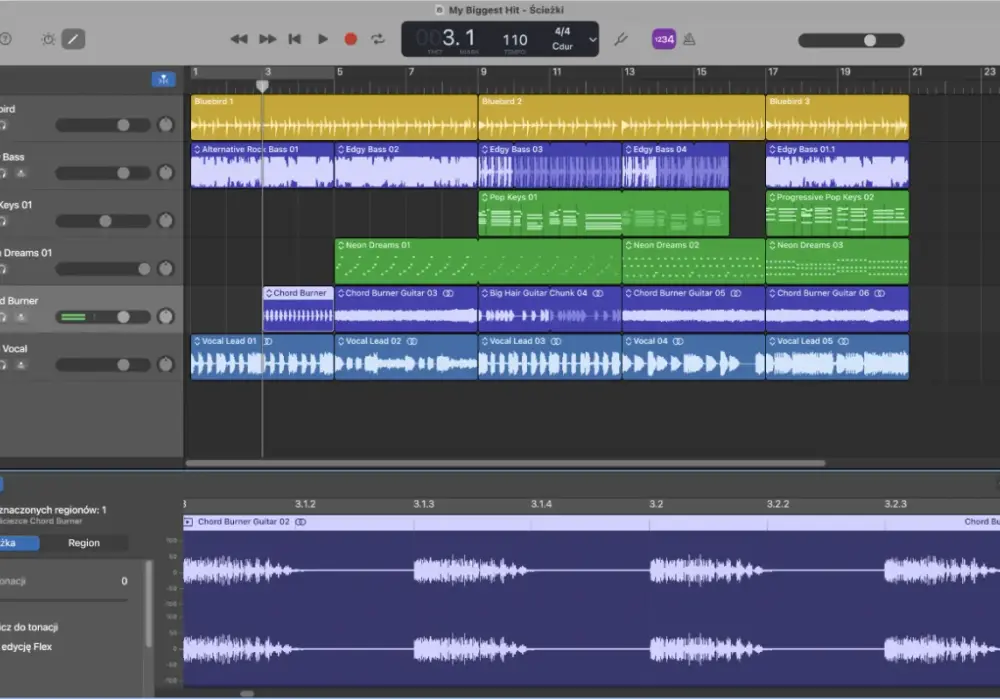
Task: Click loop icon on Chord Burner Guitar 03
Action: pos(448,293)
